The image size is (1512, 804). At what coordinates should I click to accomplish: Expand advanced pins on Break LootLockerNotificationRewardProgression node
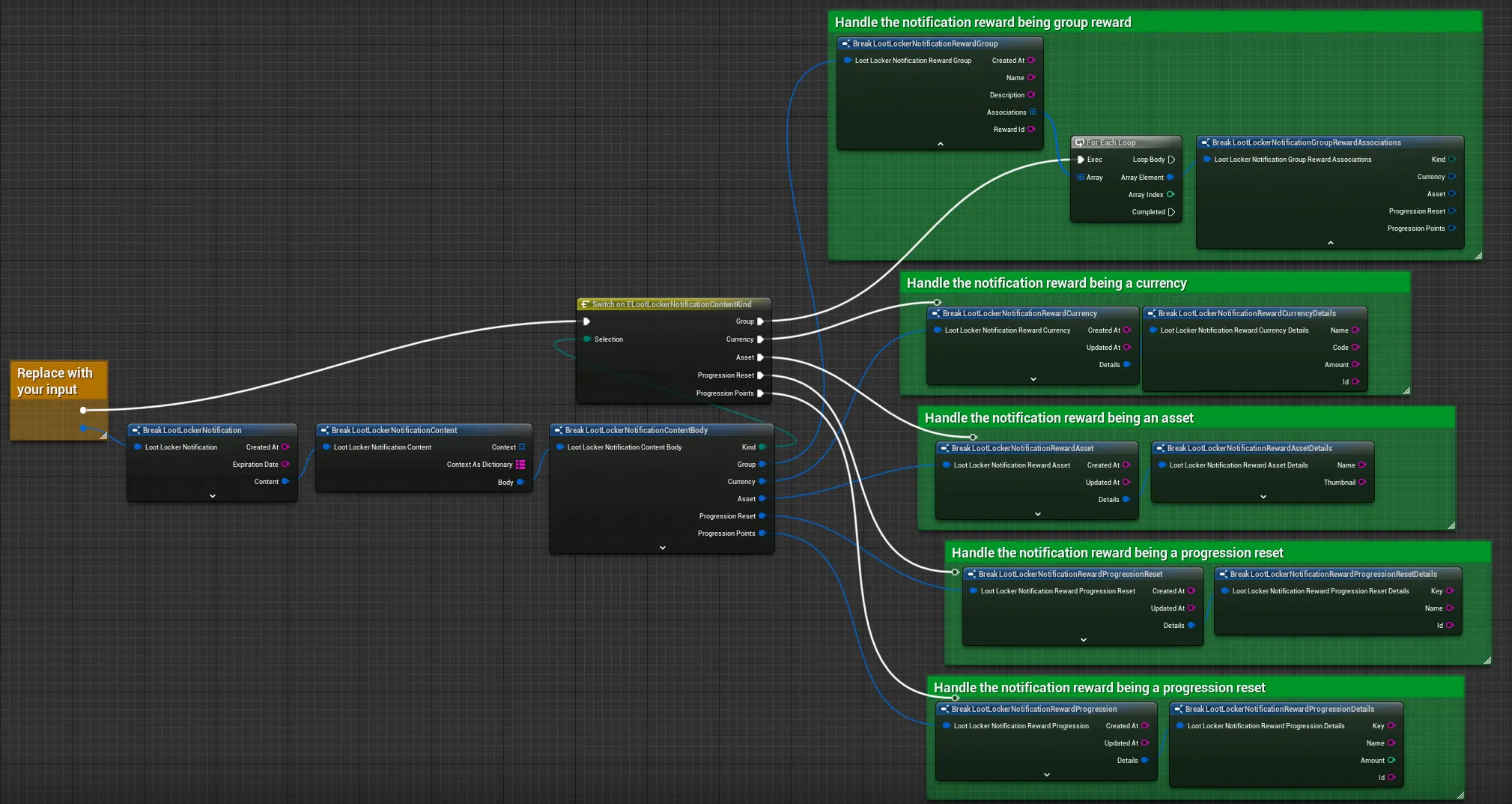1047,775
